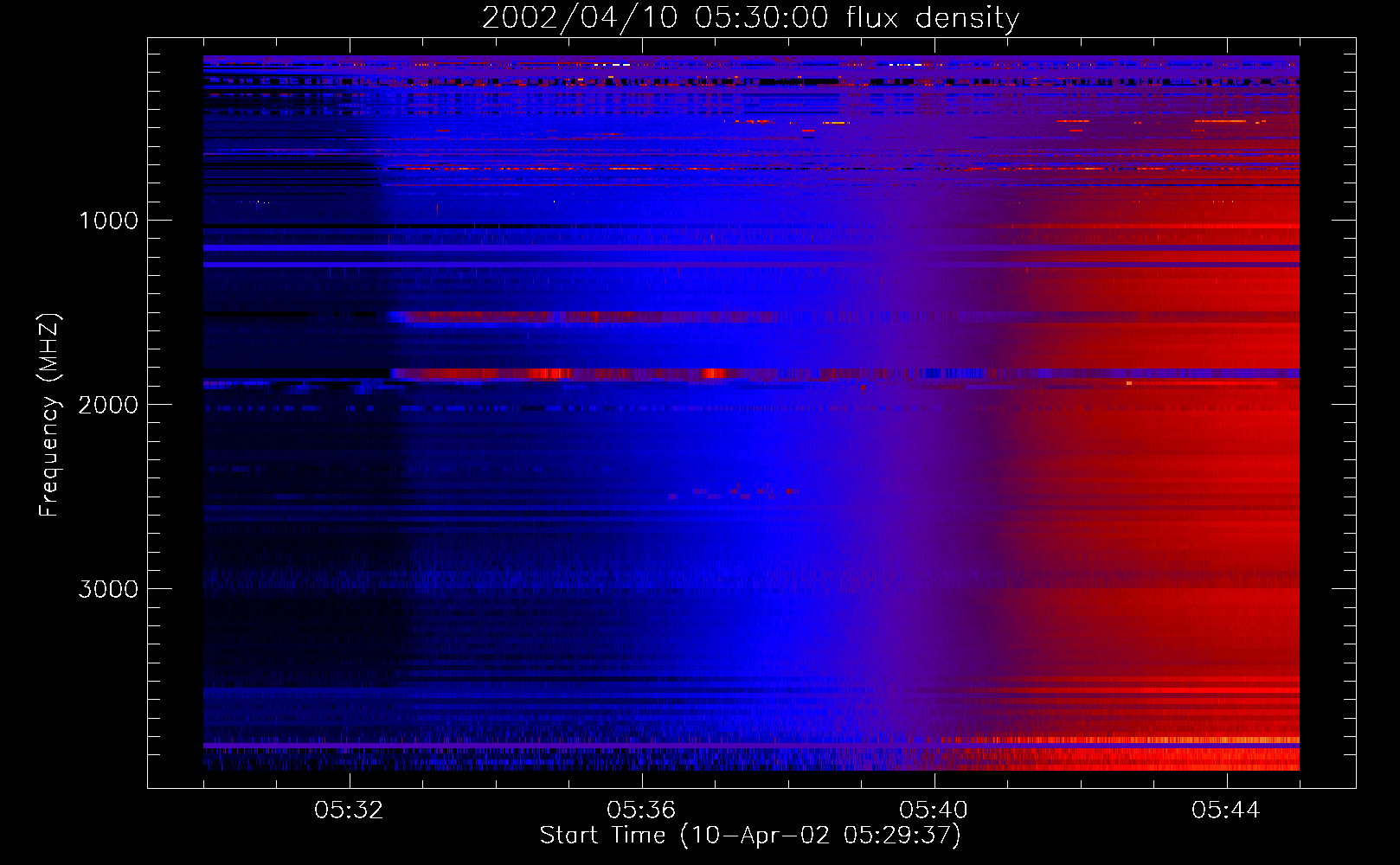Click the 05:32 time tick label
This screenshot has width=1400, height=865.
click(x=349, y=811)
